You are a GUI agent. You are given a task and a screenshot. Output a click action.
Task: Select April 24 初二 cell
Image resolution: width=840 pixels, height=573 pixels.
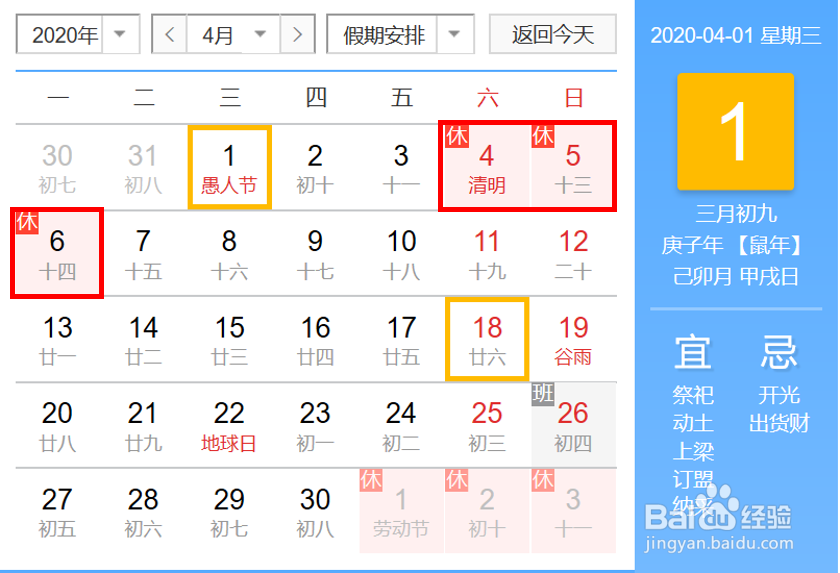point(401,426)
